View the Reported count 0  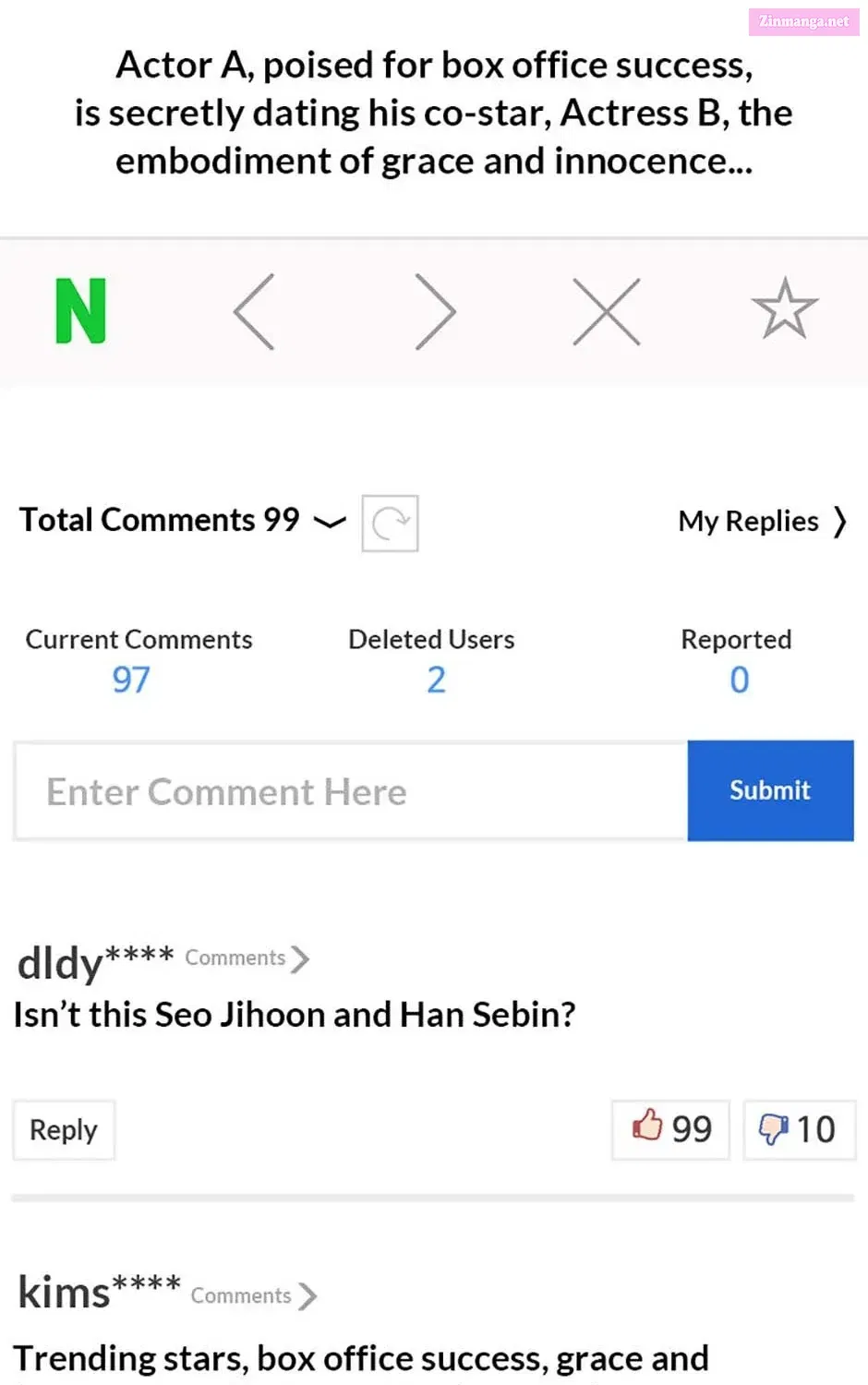point(739,680)
